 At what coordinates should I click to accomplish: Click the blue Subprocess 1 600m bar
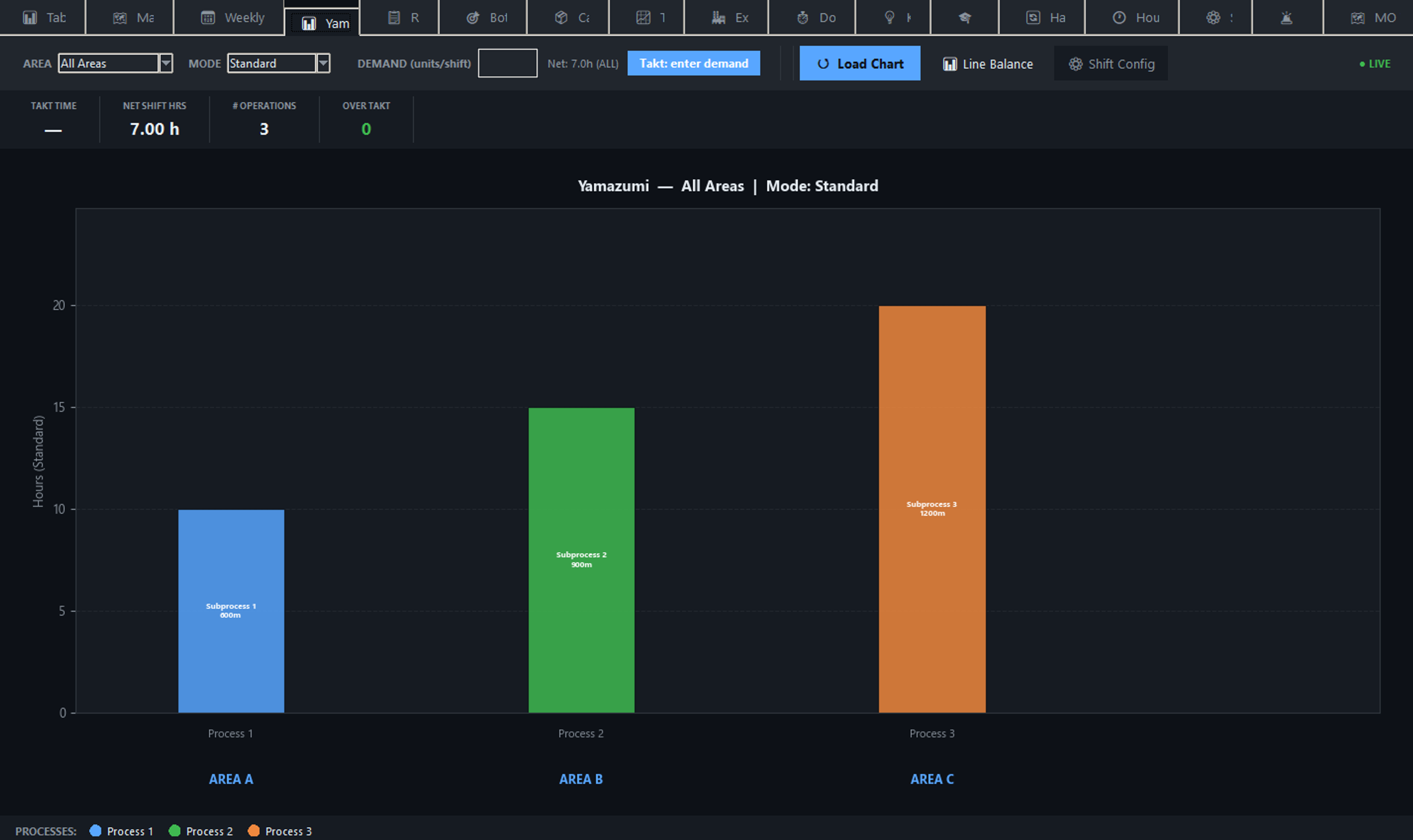pos(231,611)
